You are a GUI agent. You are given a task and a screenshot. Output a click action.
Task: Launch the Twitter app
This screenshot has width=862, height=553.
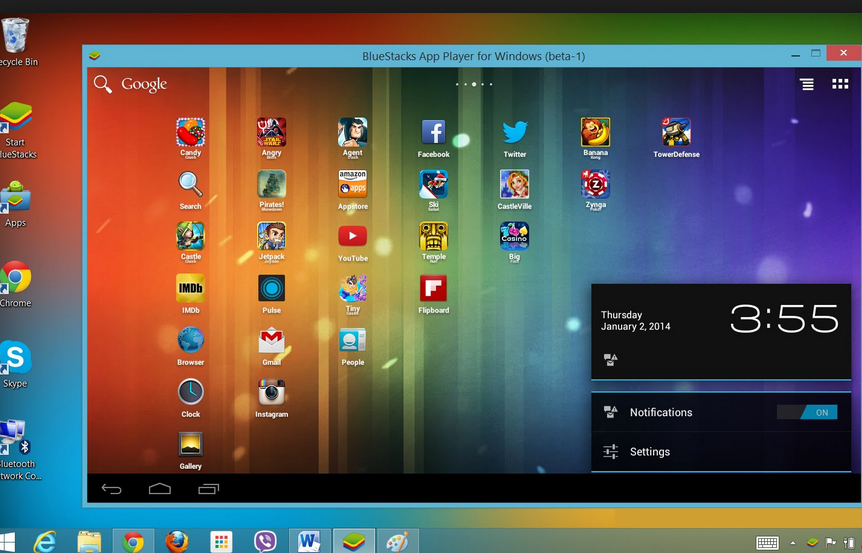pos(515,132)
